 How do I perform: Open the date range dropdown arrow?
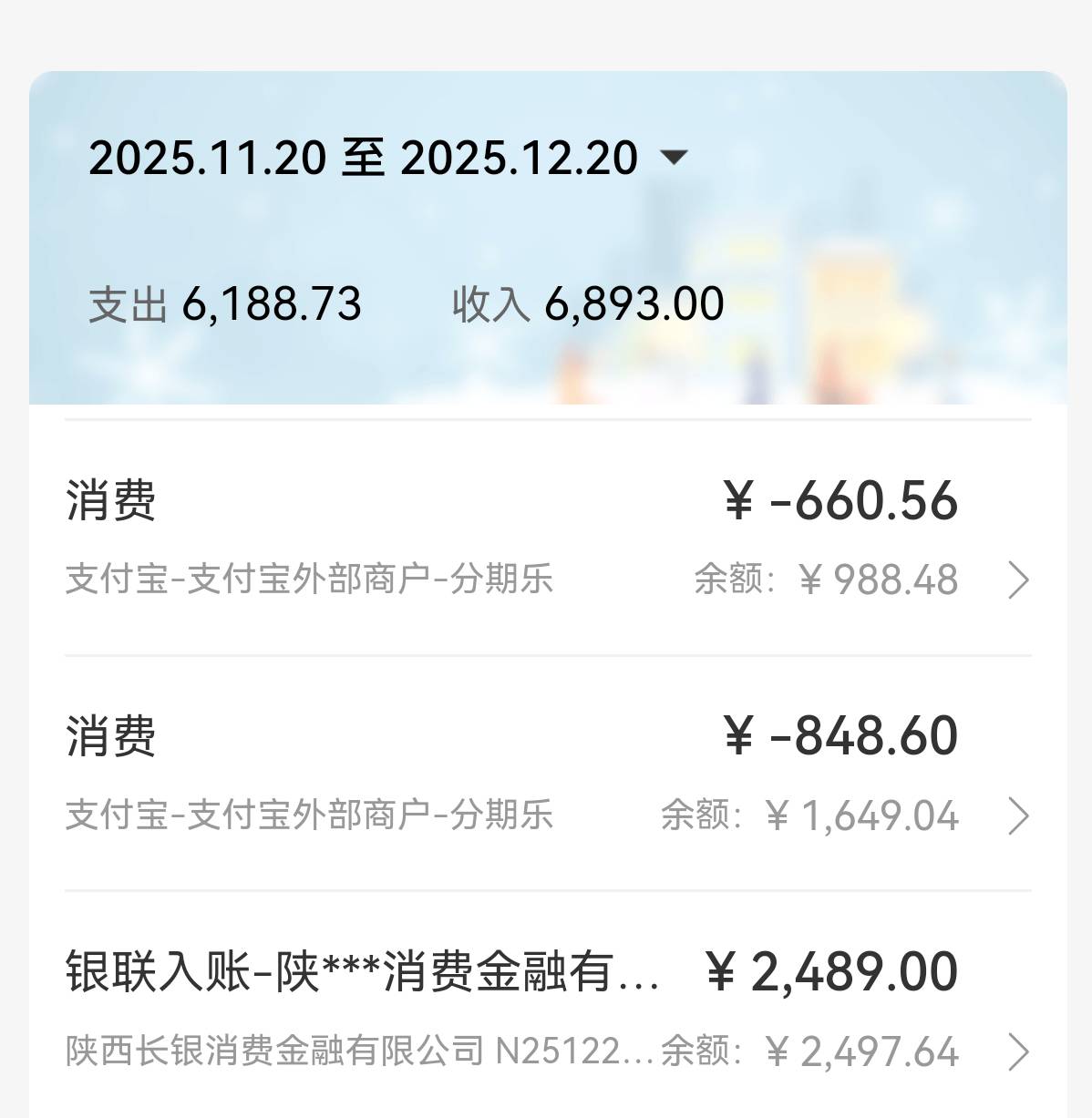[x=673, y=158]
